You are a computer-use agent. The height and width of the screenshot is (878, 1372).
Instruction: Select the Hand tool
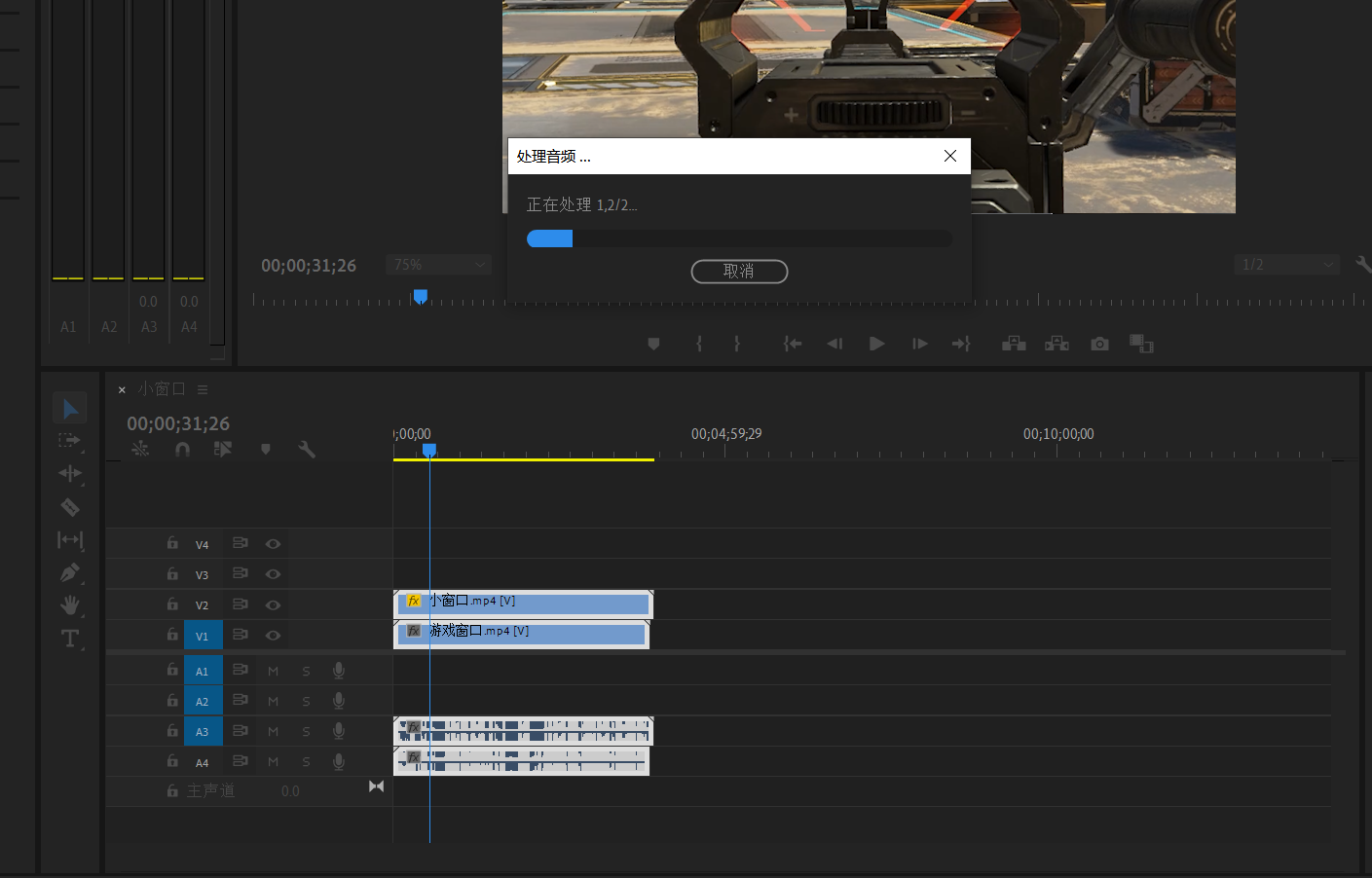(70, 605)
